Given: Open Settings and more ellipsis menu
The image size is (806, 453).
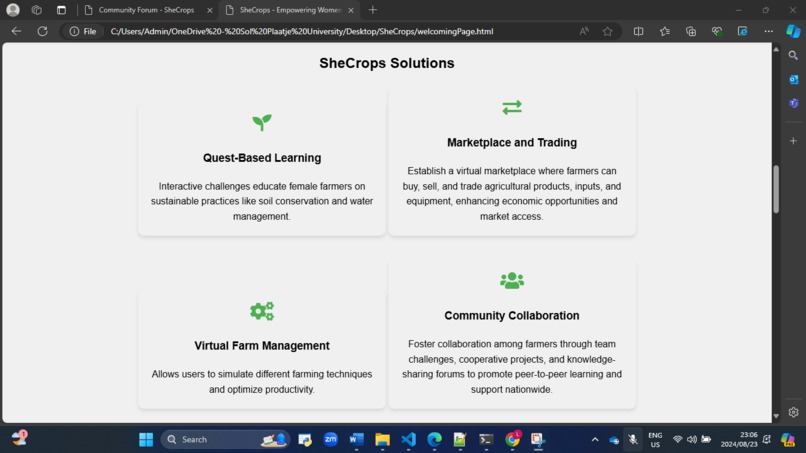Looking at the screenshot, I should [x=768, y=31].
